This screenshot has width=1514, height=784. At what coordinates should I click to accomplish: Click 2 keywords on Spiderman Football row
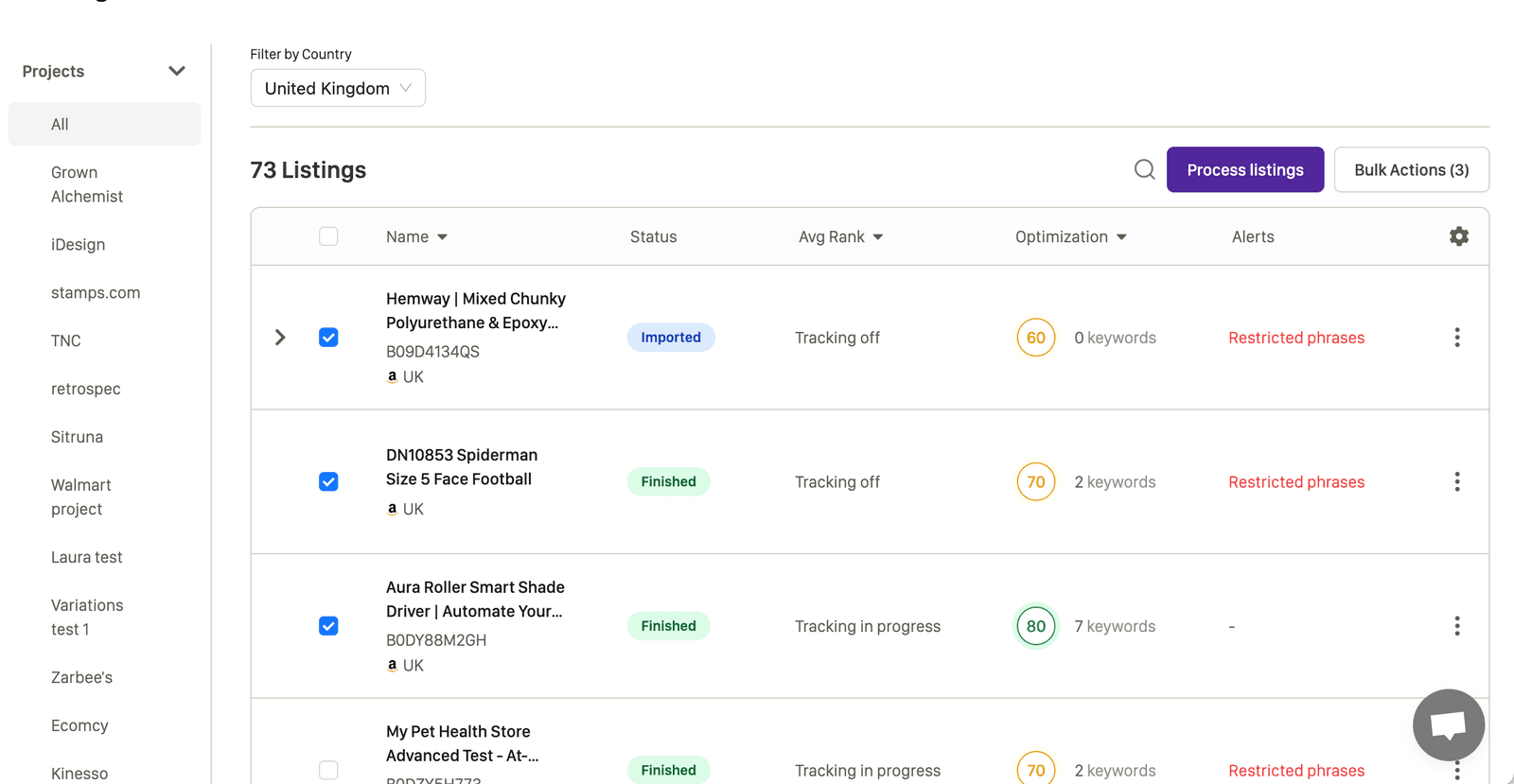[1115, 481]
